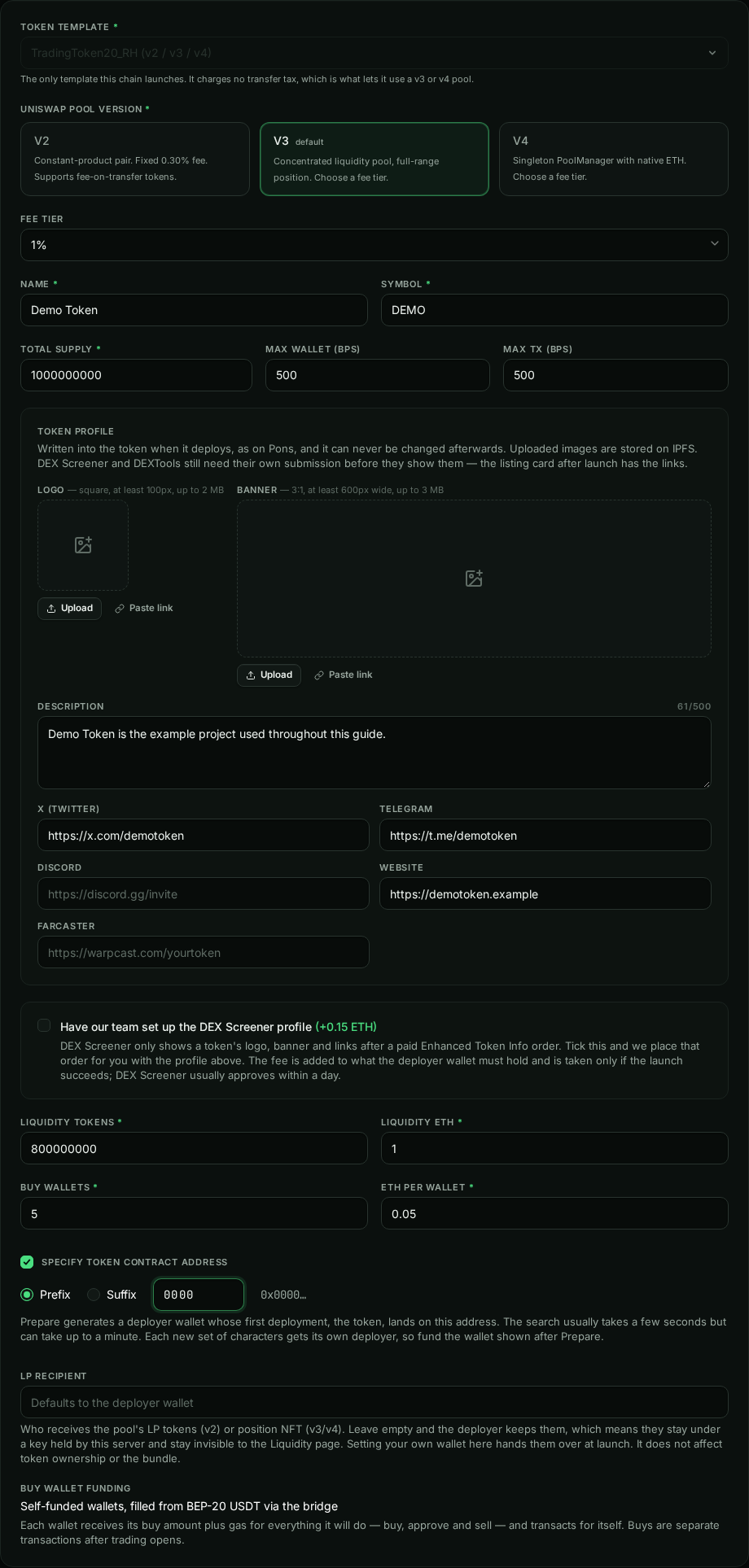Click the Liquidity Tokens field
The height and width of the screenshot is (1568, 749).
(x=194, y=1149)
